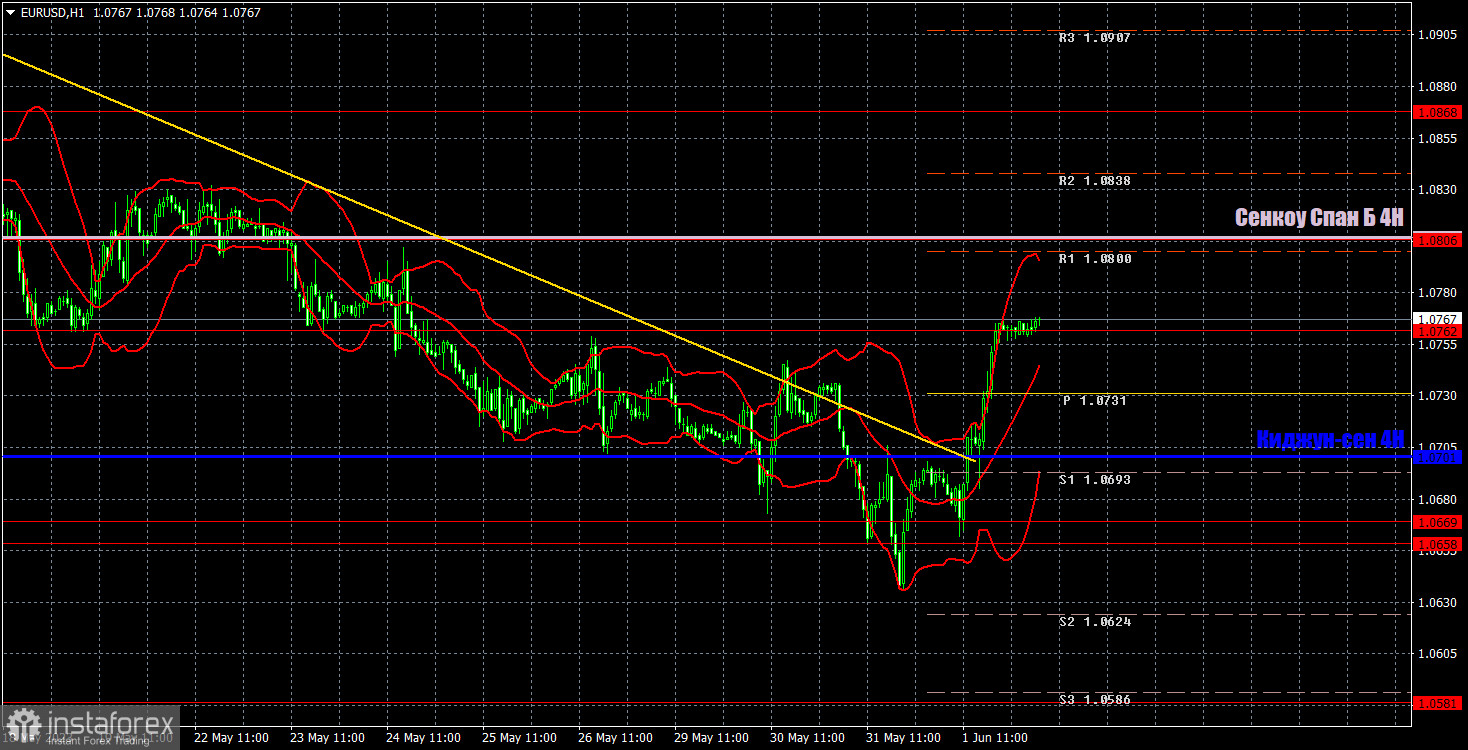Select the S3 1.0586 pivot label

[1095, 699]
